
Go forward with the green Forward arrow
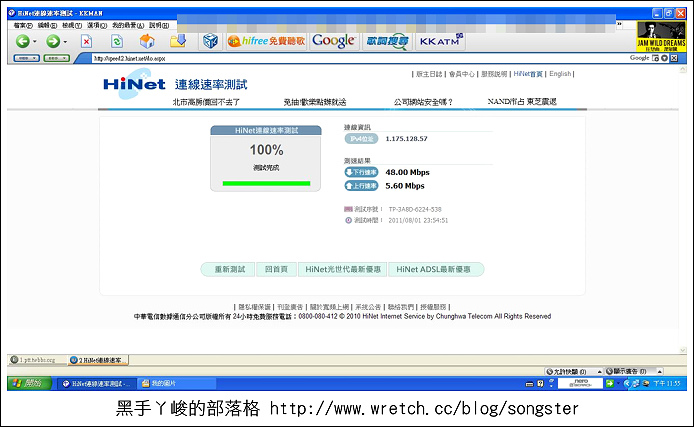pos(53,42)
